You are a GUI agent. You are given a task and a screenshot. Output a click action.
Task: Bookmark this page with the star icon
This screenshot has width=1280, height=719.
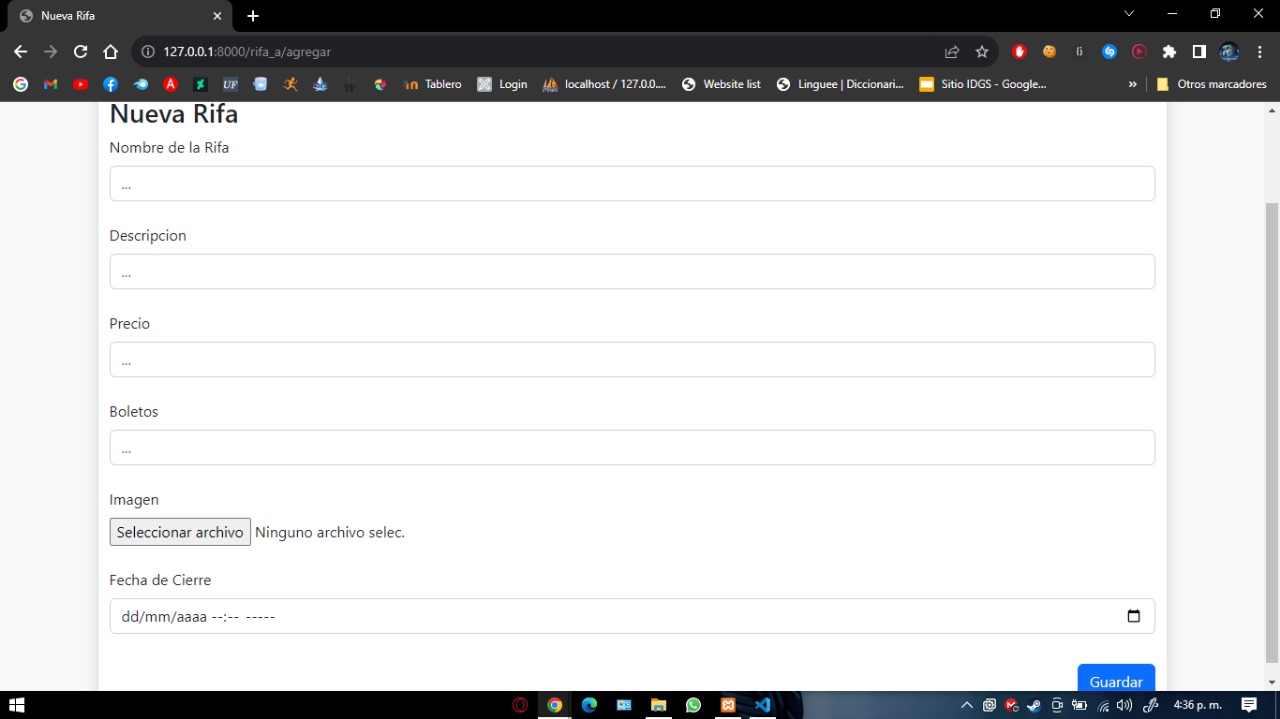[x=982, y=52]
